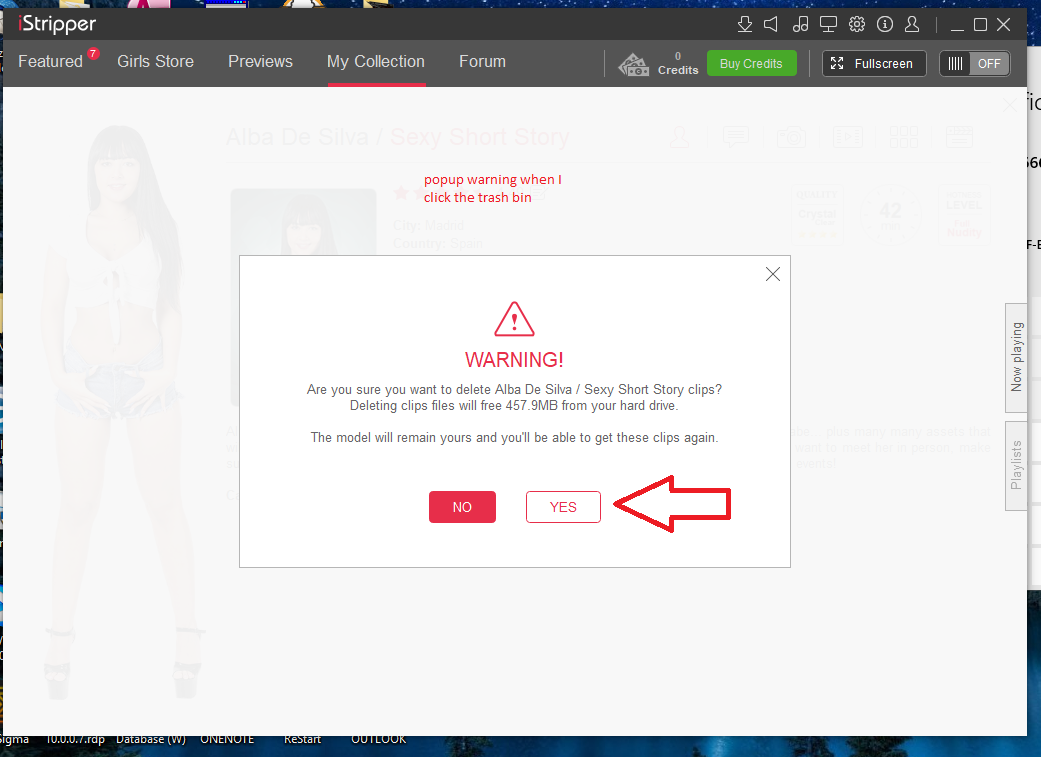Click the Database (W) desktop shortcut label
This screenshot has height=757, width=1041.
[x=151, y=739]
